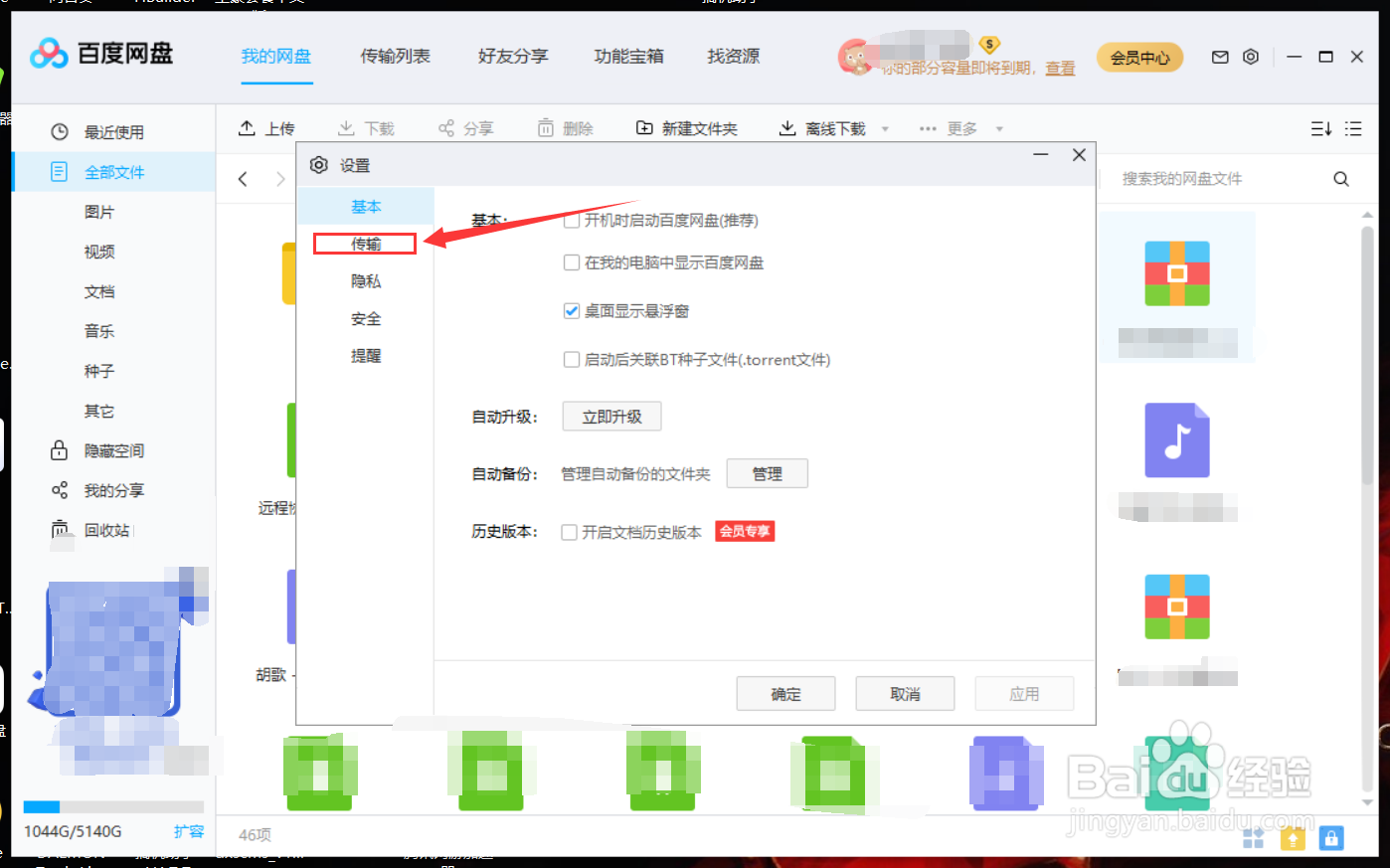
Task: Select 隐私 settings category
Action: pyautogui.click(x=366, y=281)
